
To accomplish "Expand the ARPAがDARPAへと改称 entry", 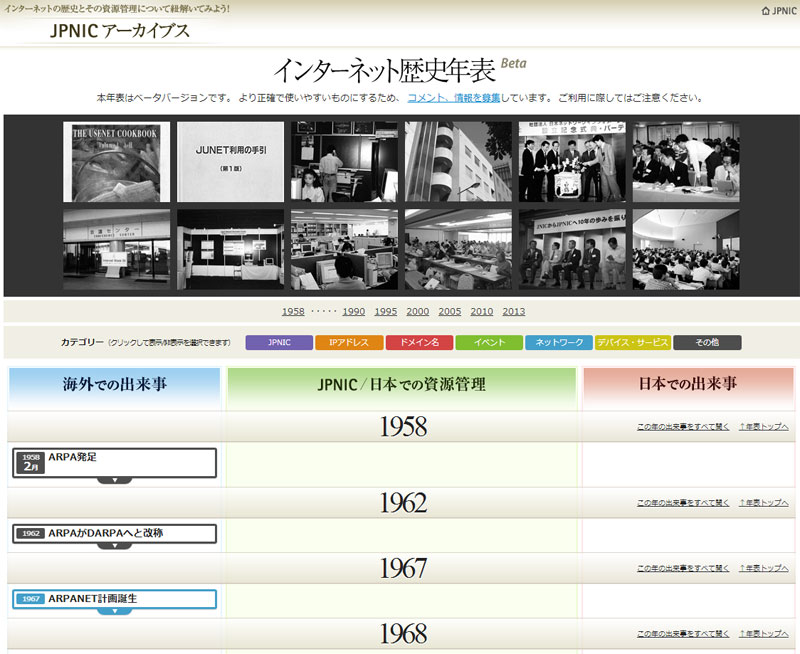I will point(113,534).
